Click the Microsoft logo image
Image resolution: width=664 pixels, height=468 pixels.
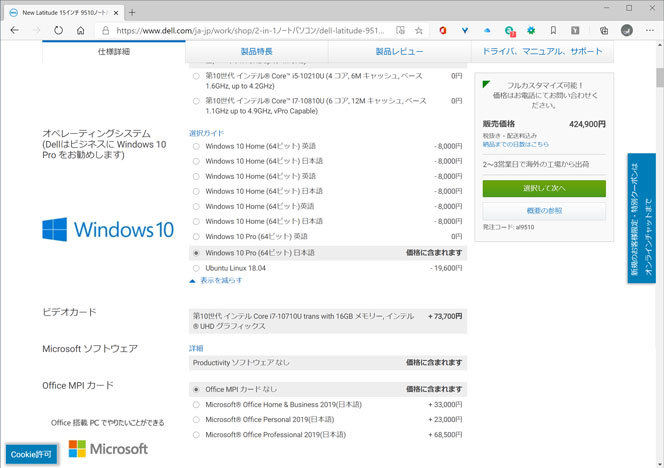tap(108, 449)
